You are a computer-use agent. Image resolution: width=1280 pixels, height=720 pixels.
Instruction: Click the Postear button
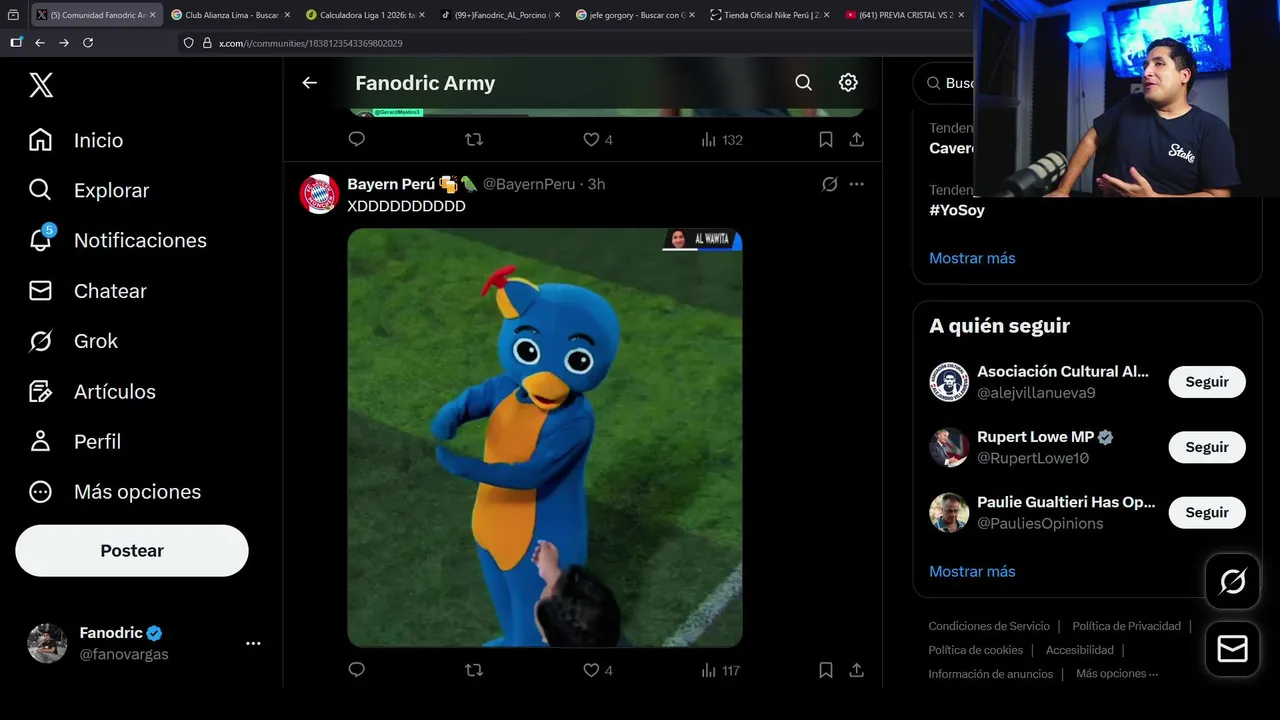tap(132, 550)
